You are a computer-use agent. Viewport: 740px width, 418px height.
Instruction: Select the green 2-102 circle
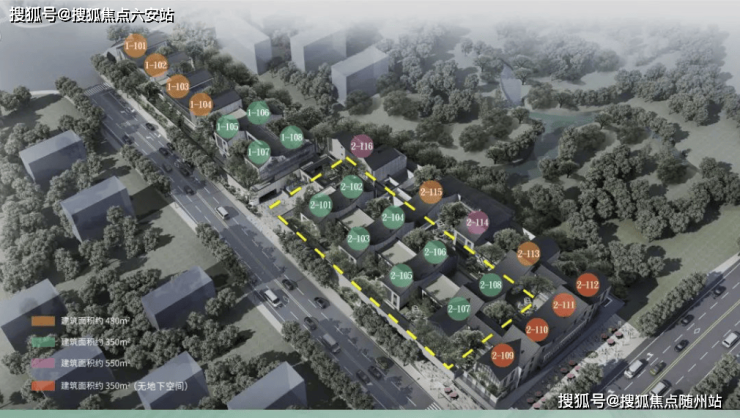[x=352, y=187]
